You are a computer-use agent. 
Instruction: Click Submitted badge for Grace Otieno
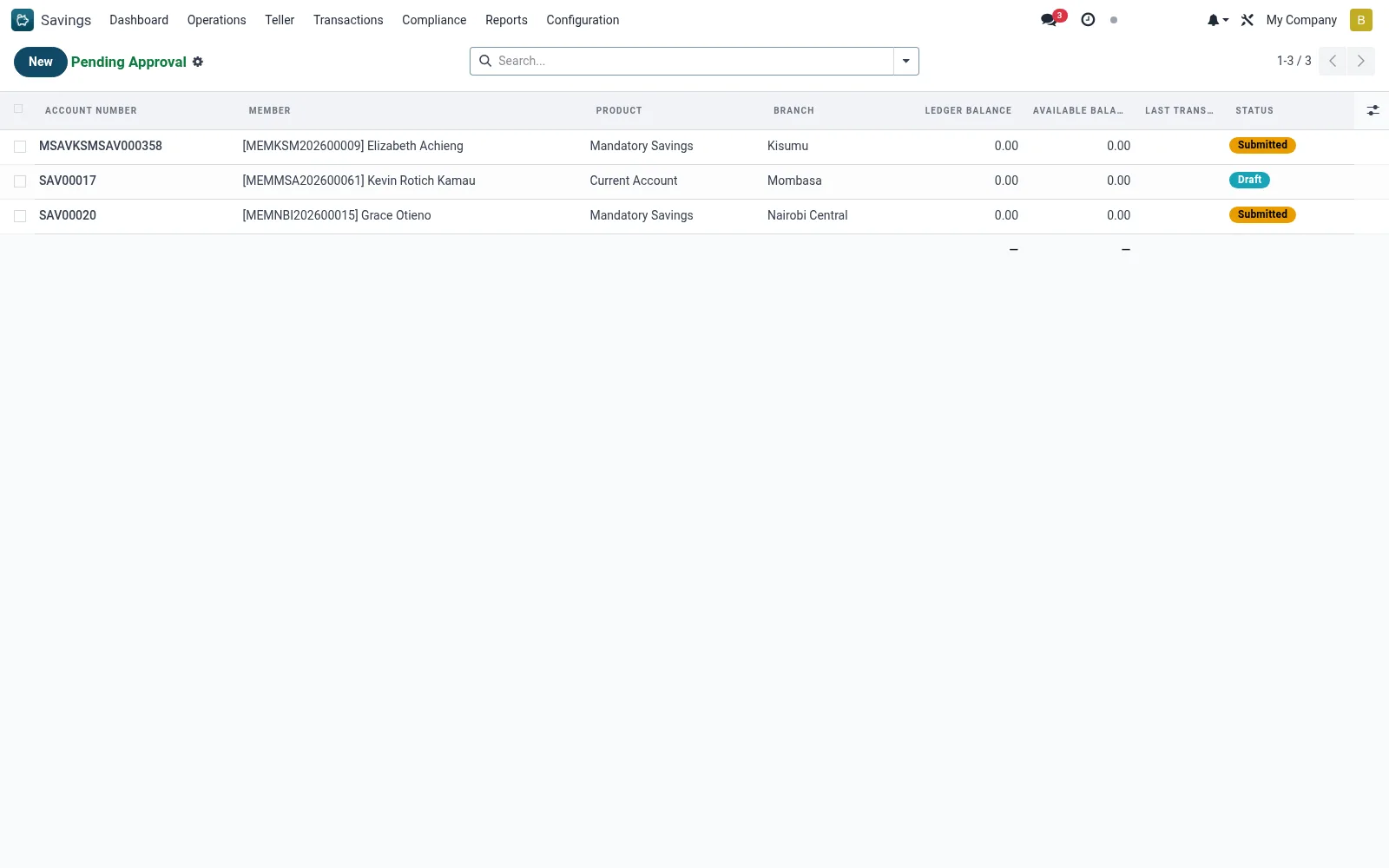coord(1262,214)
